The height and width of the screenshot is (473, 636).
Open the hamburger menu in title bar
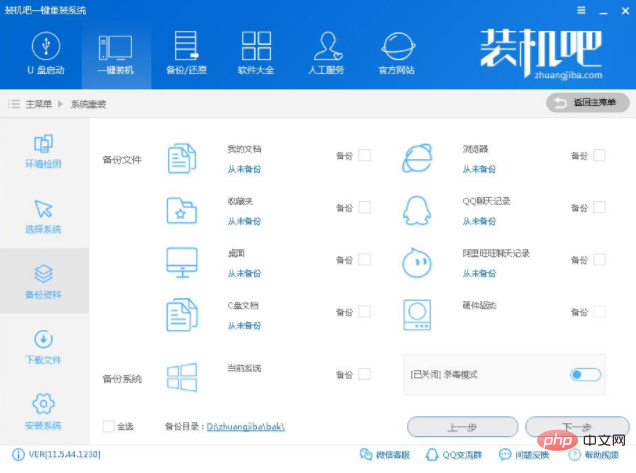pos(581,11)
